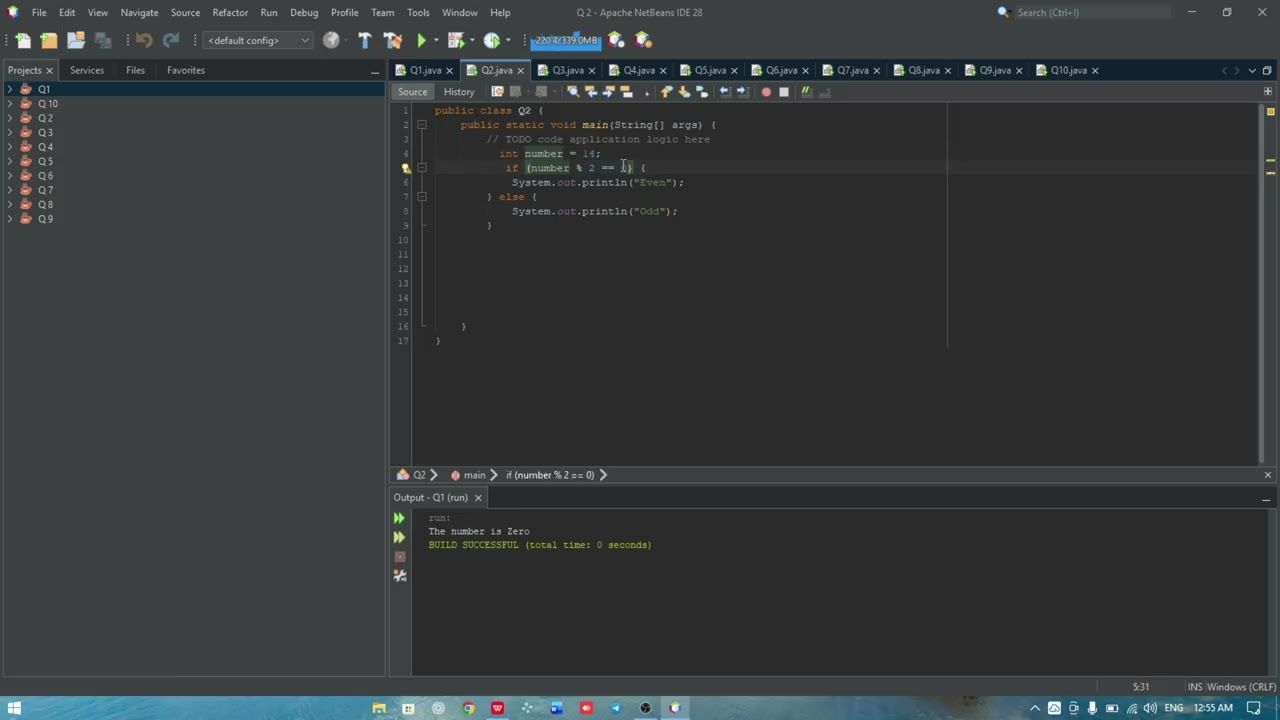Expand the Q7 project node
1280x720 pixels.
pyautogui.click(x=10, y=190)
